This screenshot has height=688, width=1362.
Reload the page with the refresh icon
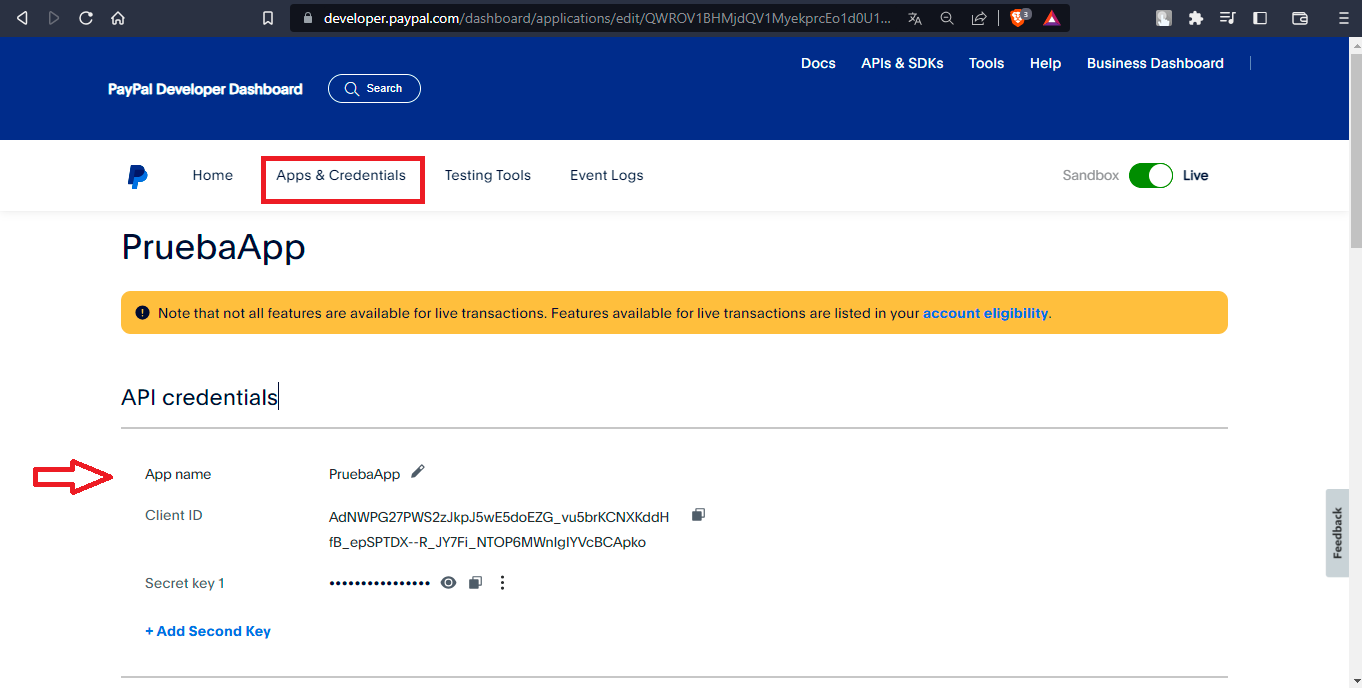coord(86,18)
